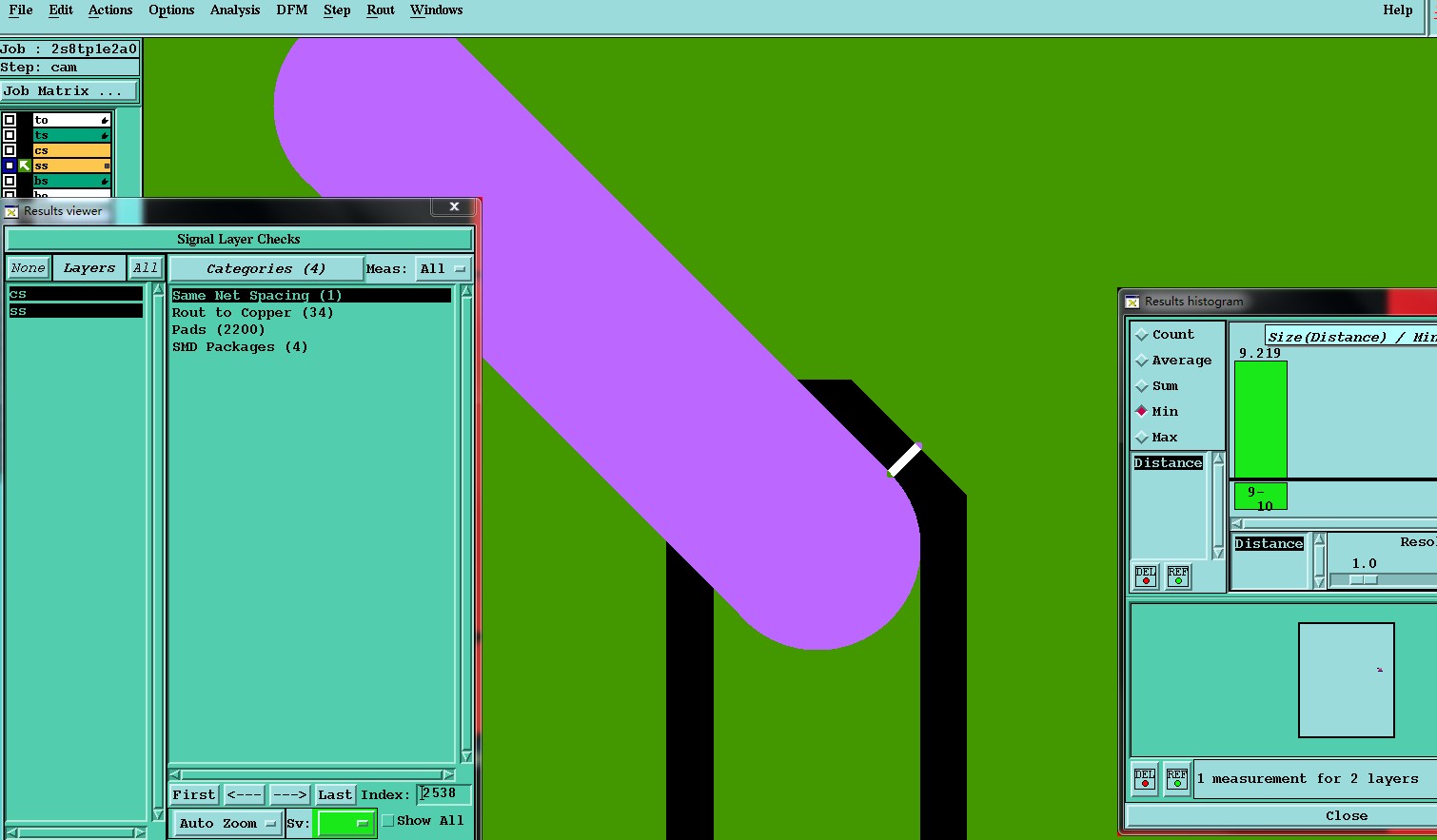The height and width of the screenshot is (840, 1437).
Task: Select the Count histogram option
Action: click(1142, 335)
